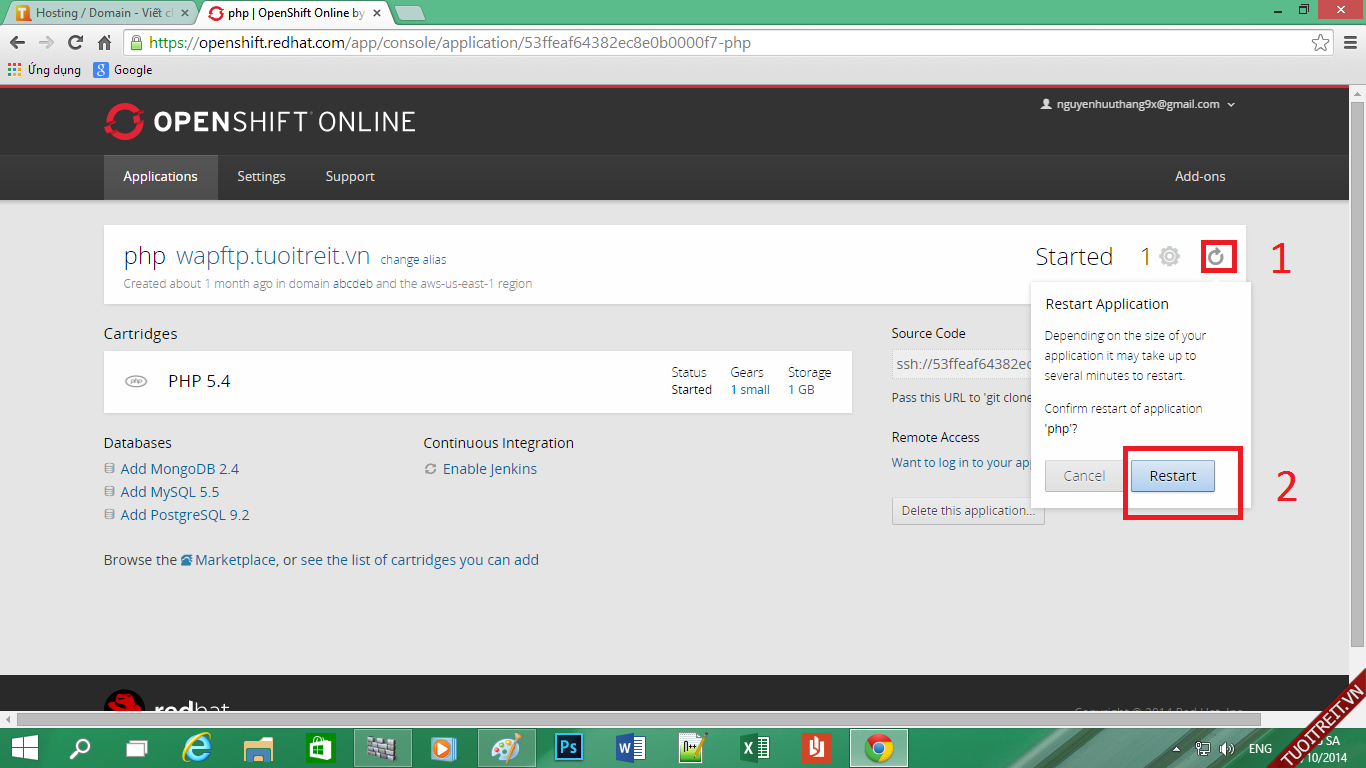Click the browser home icon
Image resolution: width=1366 pixels, height=768 pixels.
[x=104, y=43]
